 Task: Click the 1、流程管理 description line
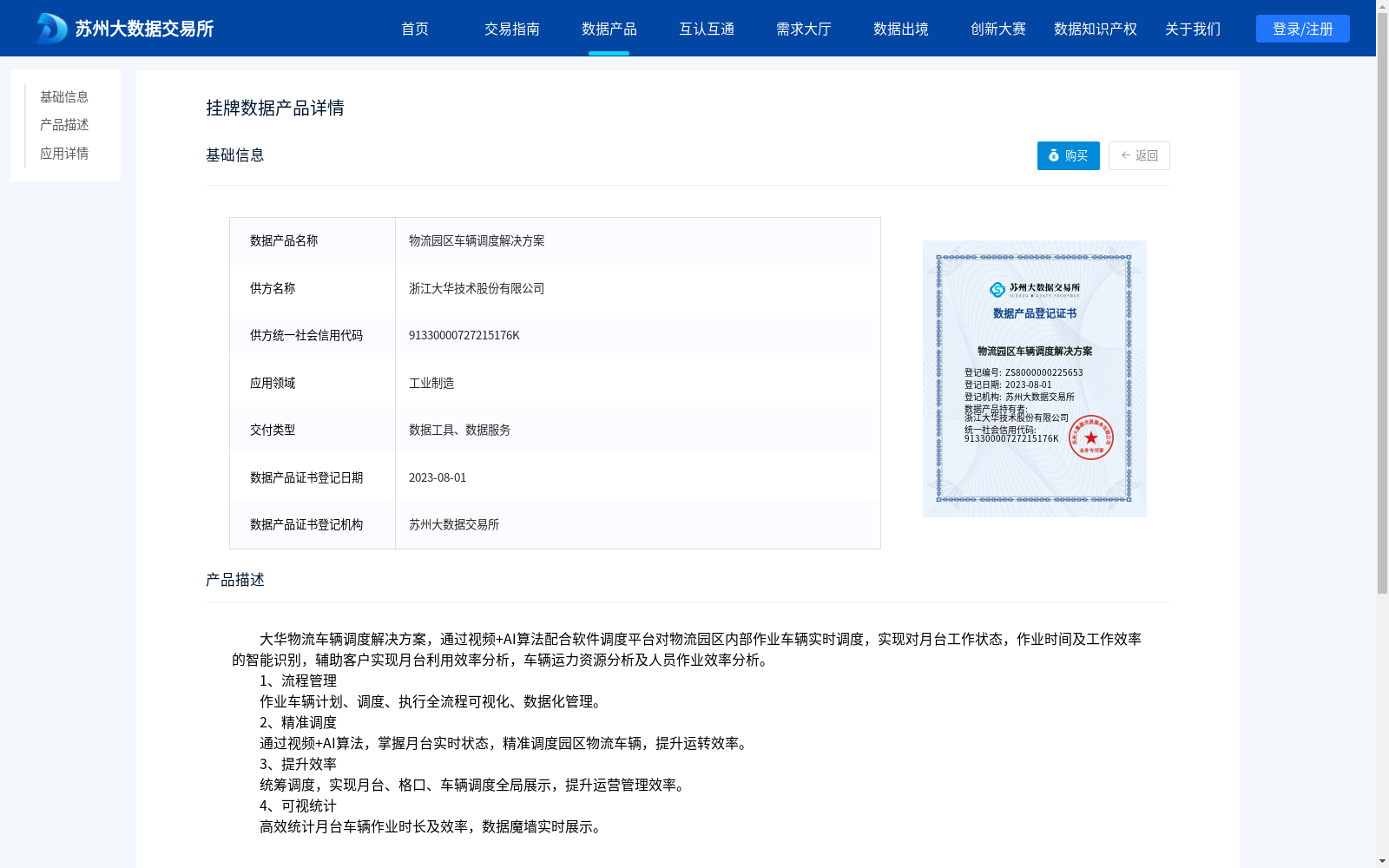pyautogui.click(x=298, y=681)
